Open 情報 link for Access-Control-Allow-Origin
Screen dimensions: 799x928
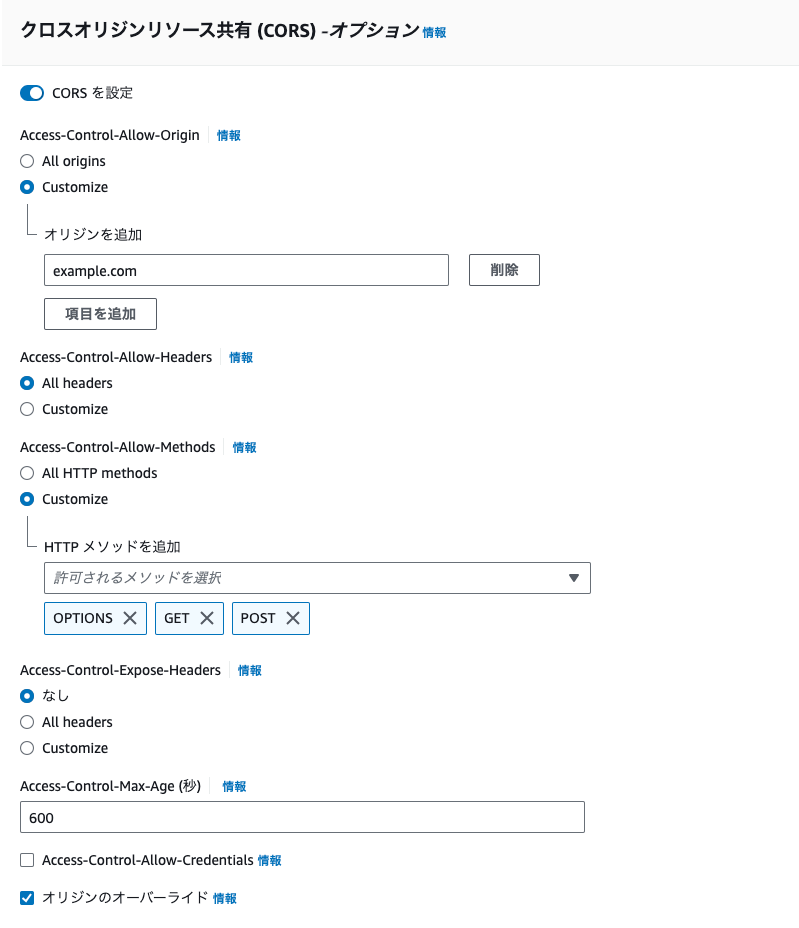click(x=228, y=136)
